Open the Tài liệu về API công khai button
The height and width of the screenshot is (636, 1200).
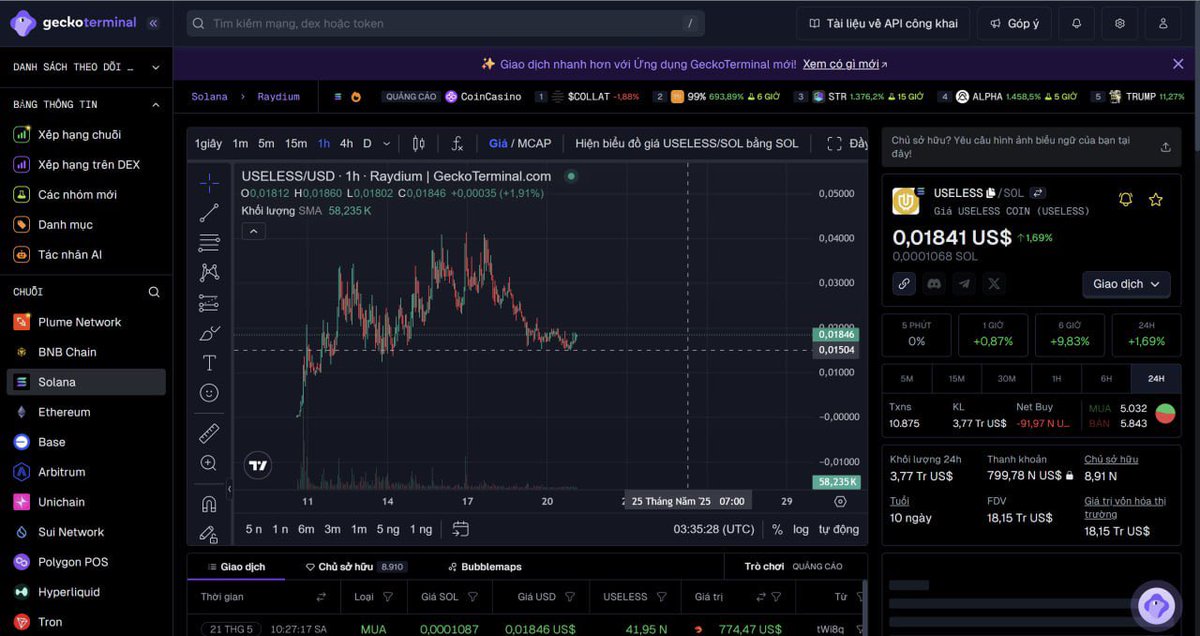click(881, 23)
